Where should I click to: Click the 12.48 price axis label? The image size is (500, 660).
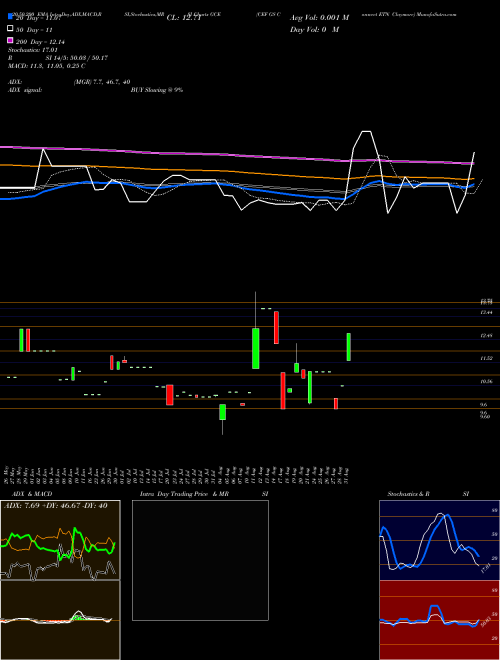click(x=486, y=335)
